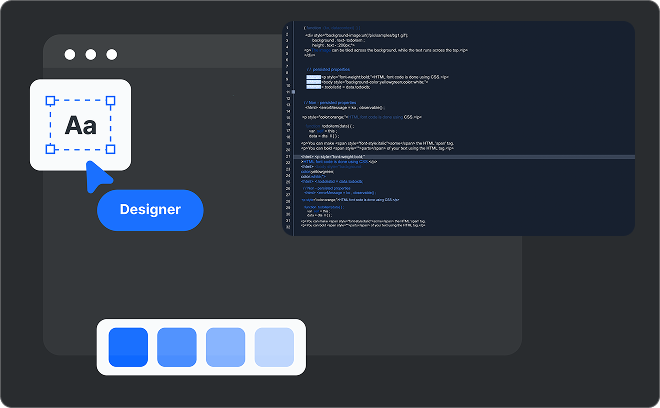Click the middle window control dot

[x=91, y=56]
